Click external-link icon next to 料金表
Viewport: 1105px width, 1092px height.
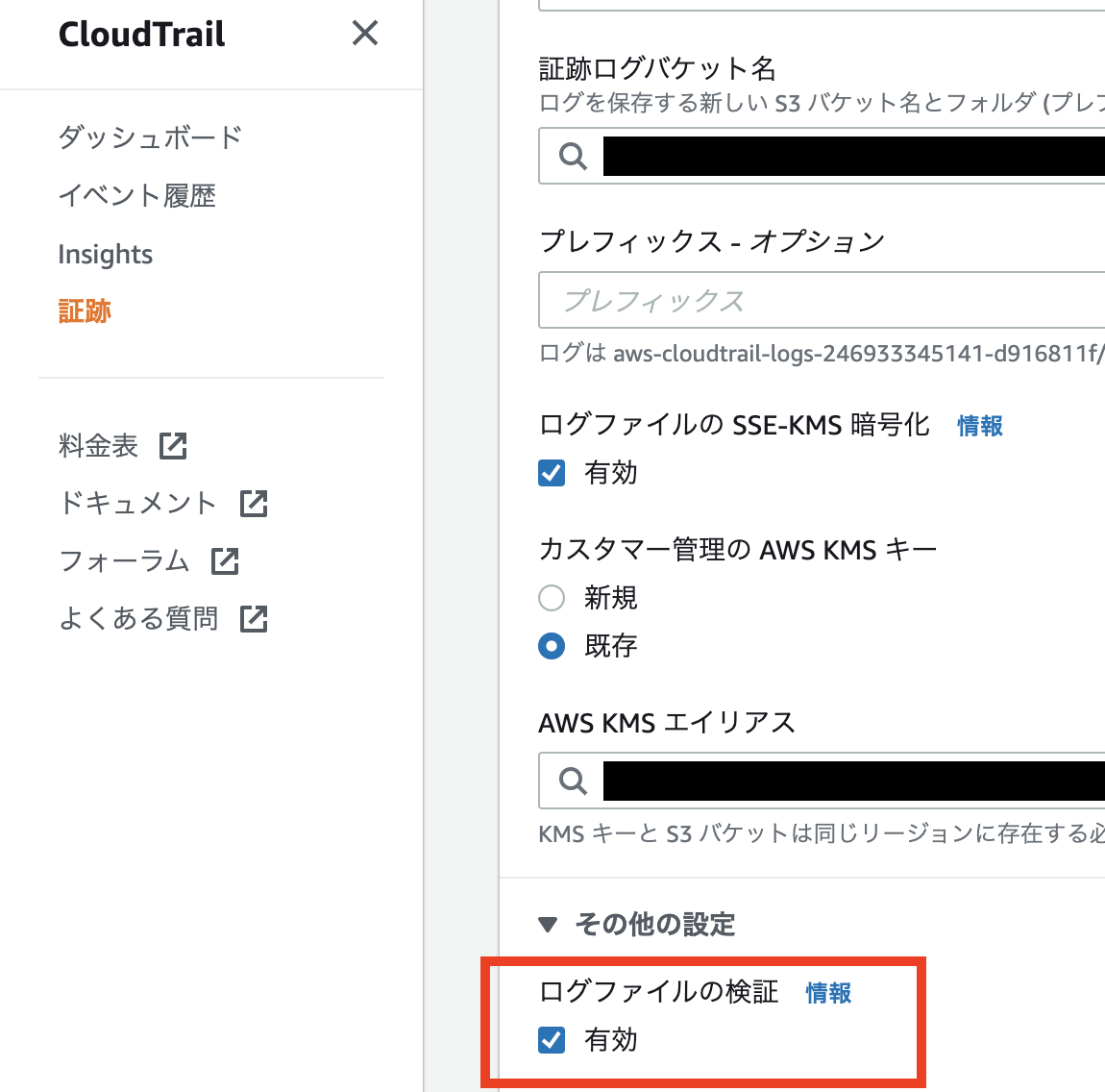(x=173, y=446)
